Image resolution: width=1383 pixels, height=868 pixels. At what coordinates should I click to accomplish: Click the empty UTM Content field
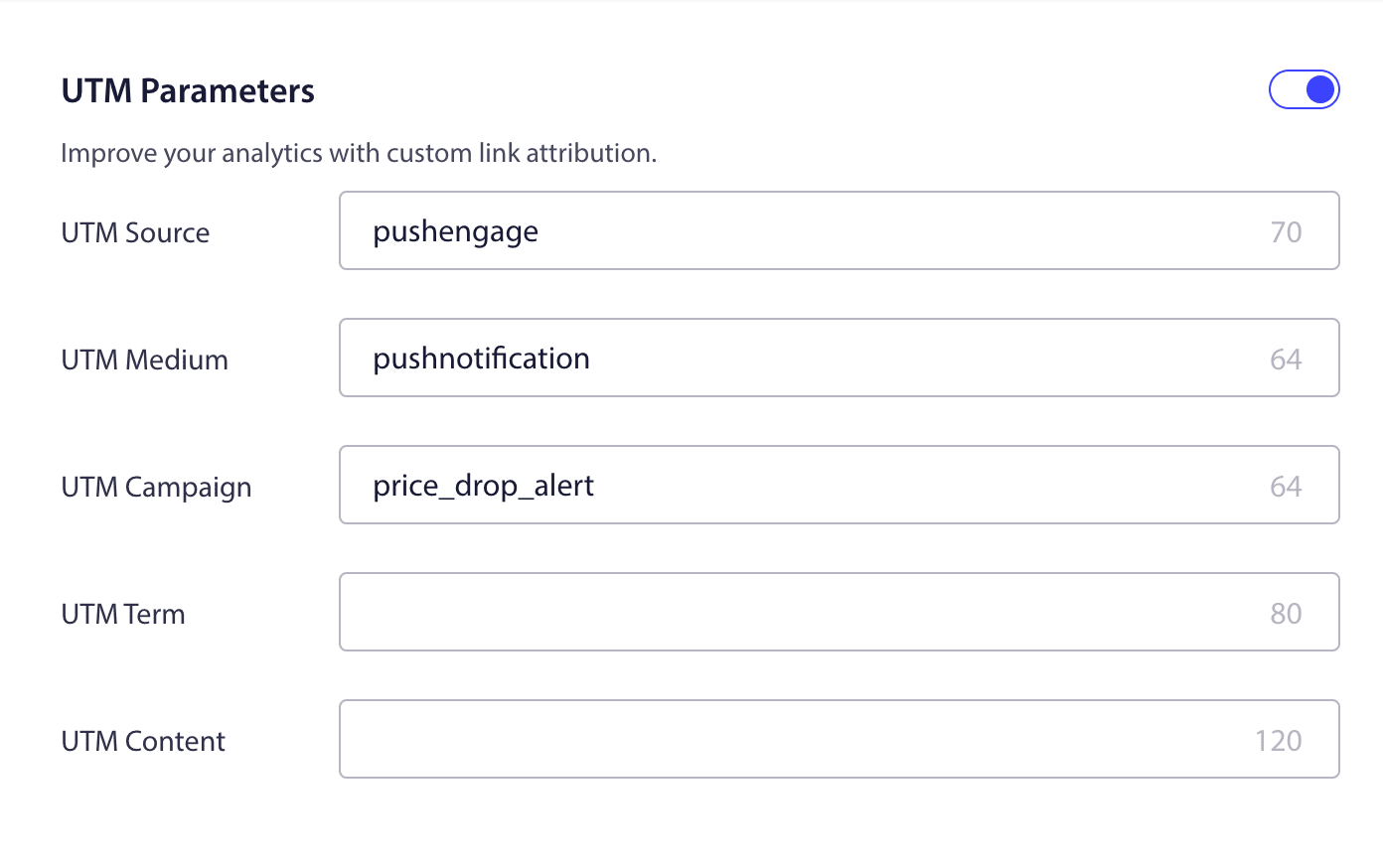[840, 739]
